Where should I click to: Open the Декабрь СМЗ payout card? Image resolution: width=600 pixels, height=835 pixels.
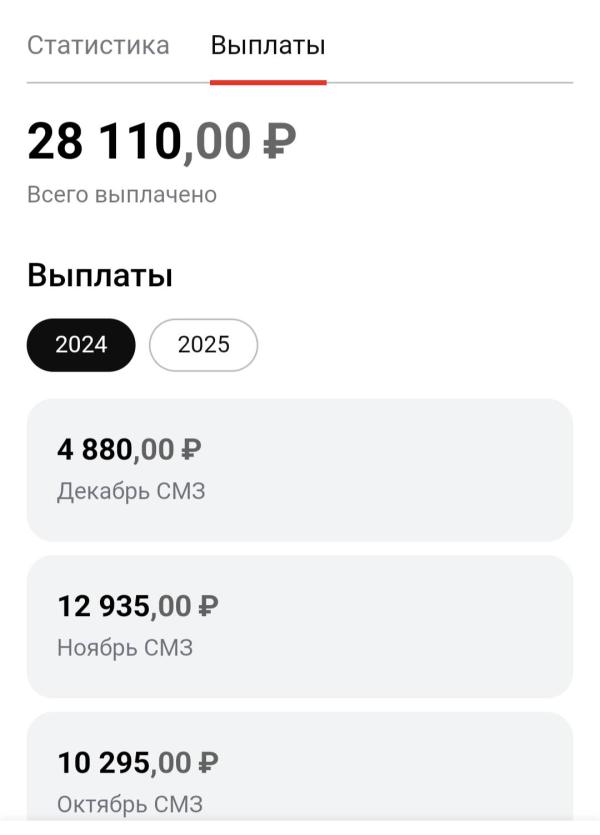pos(300,470)
